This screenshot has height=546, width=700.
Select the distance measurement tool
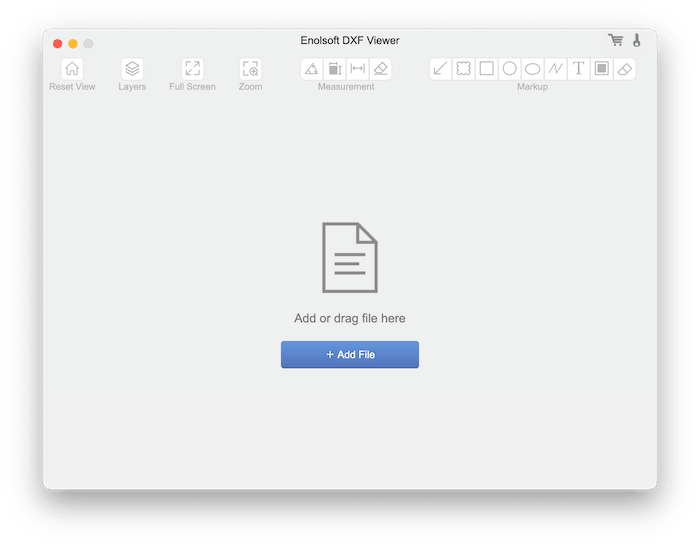(358, 69)
